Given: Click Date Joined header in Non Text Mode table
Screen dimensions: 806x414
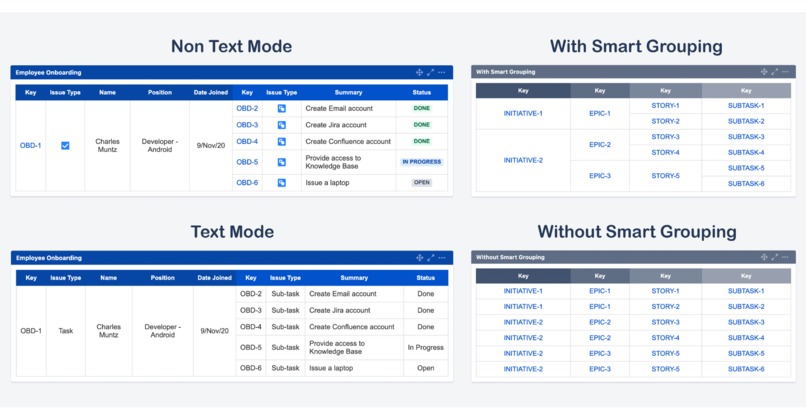Looking at the screenshot, I should pyautogui.click(x=211, y=93).
